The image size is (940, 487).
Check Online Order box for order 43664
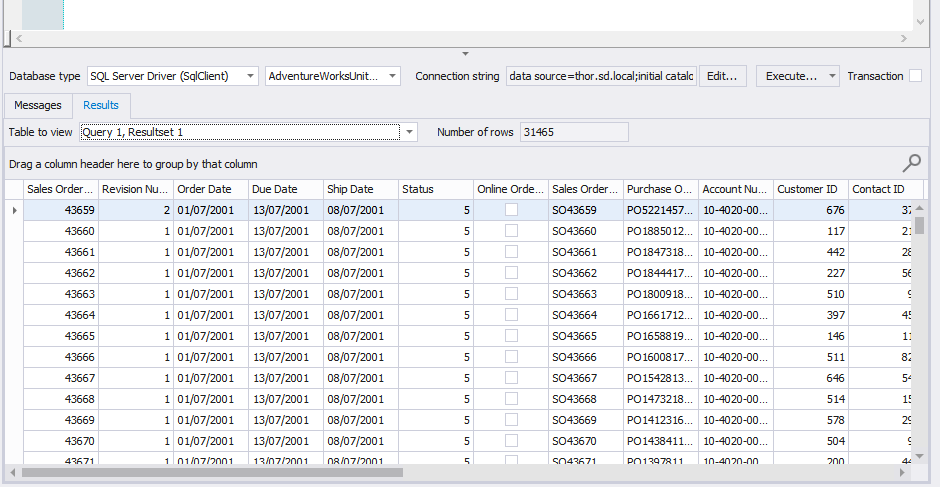(511, 315)
